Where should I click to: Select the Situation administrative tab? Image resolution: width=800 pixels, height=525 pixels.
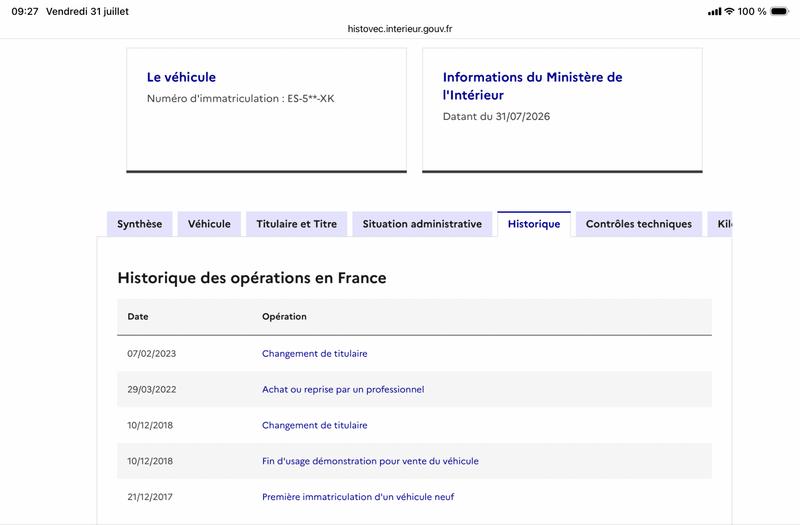pos(422,224)
